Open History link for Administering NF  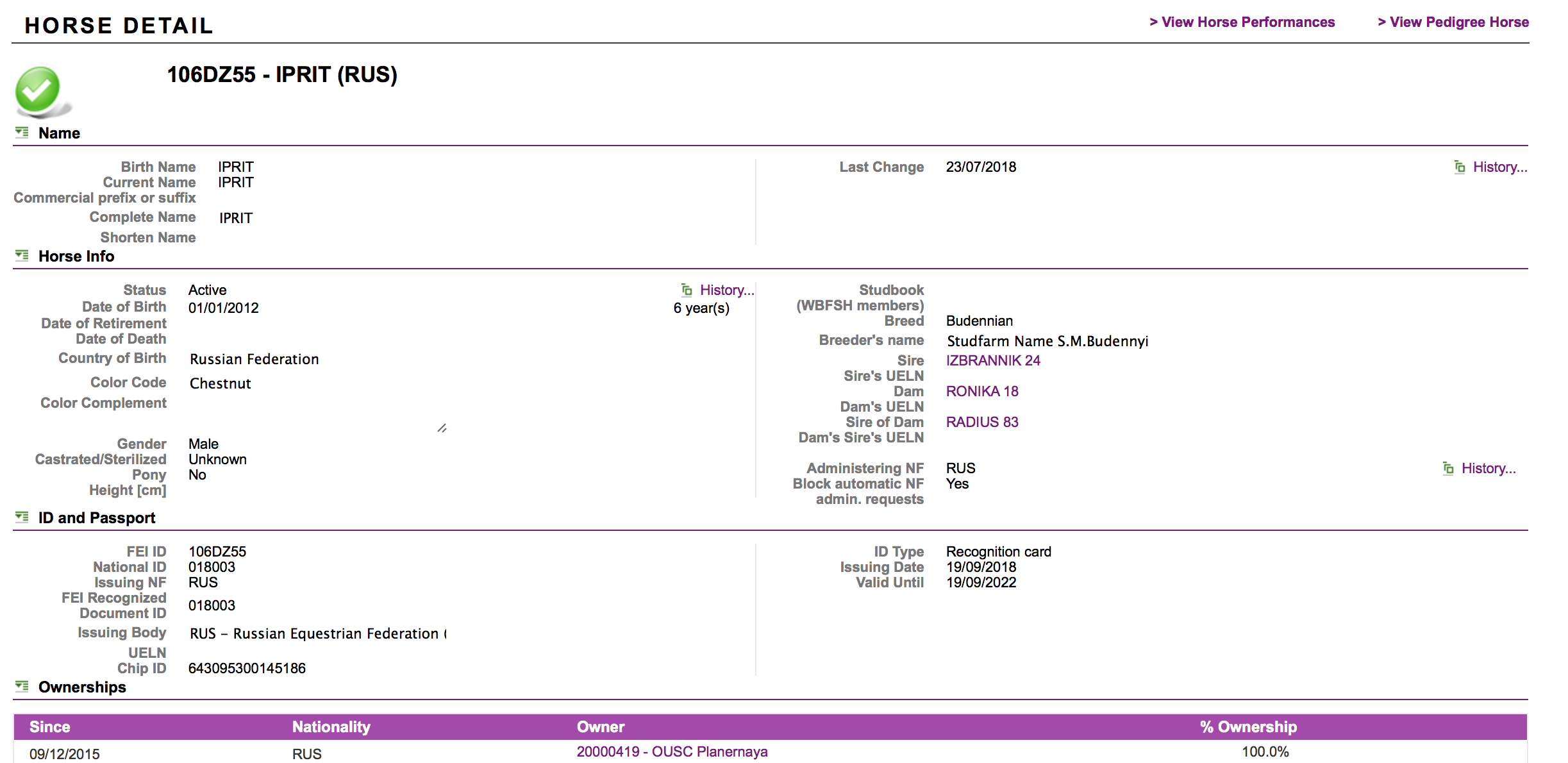click(x=1489, y=468)
